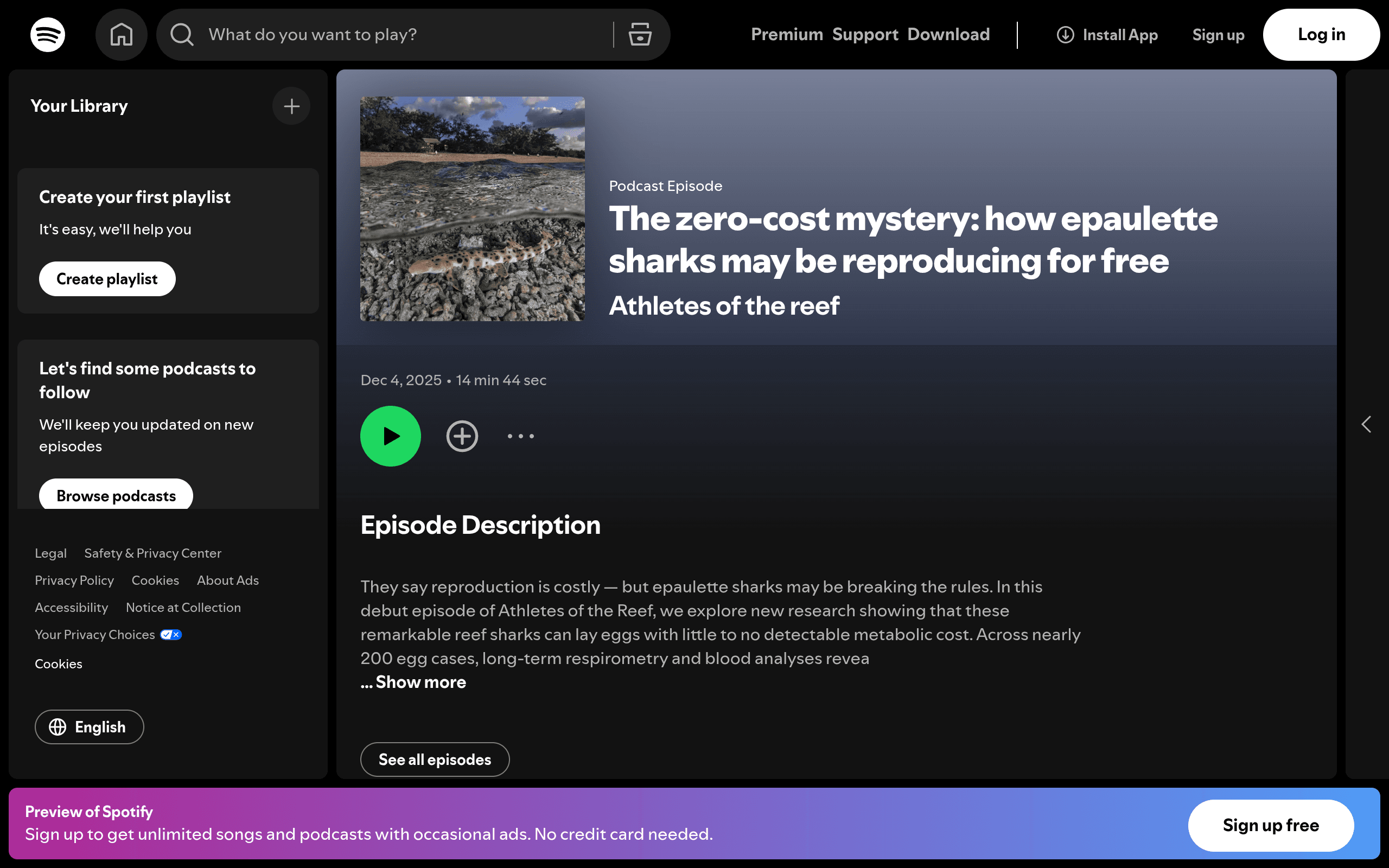Viewport: 1389px width, 868px height.
Task: Click the plus icon in Your Library
Action: click(291, 106)
